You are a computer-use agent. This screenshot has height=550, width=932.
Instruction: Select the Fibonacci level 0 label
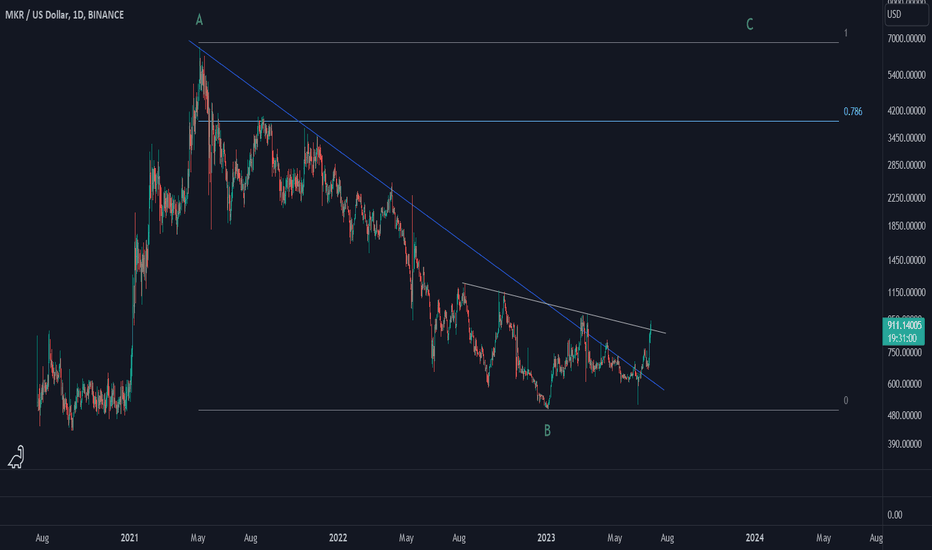(846, 400)
